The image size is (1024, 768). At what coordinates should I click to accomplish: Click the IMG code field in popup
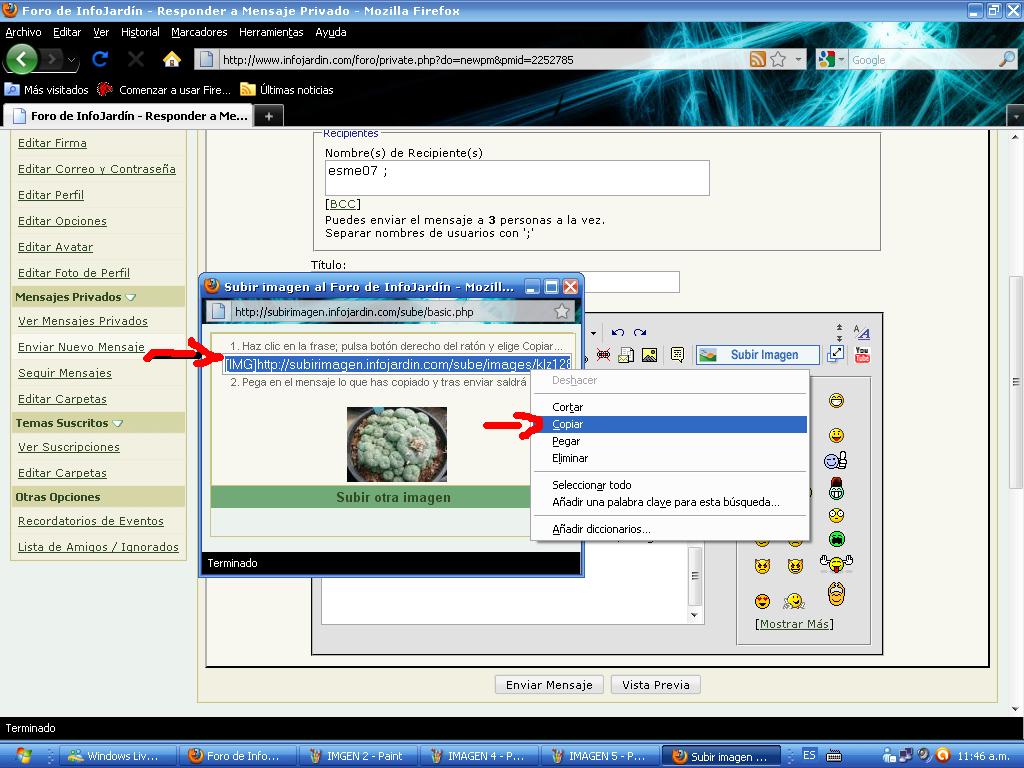click(398, 364)
